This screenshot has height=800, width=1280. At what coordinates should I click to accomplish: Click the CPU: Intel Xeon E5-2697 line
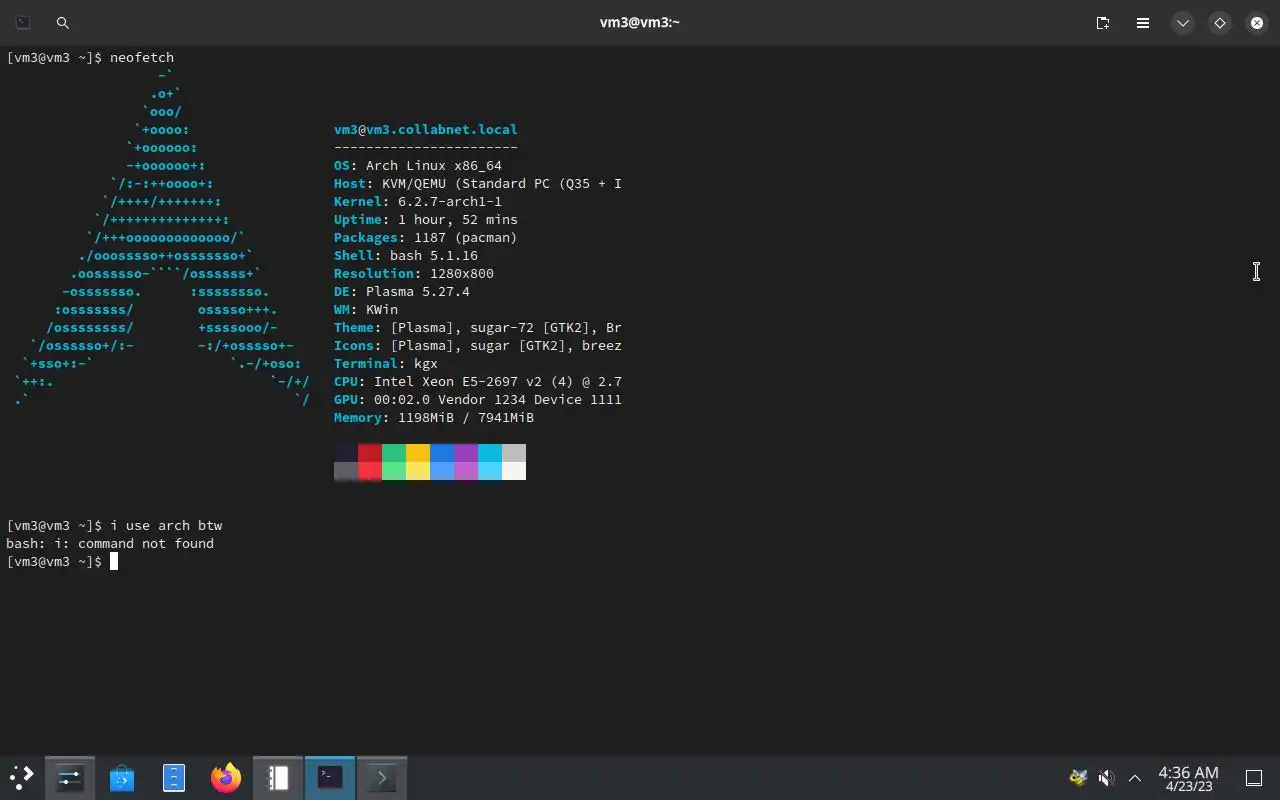(478, 381)
